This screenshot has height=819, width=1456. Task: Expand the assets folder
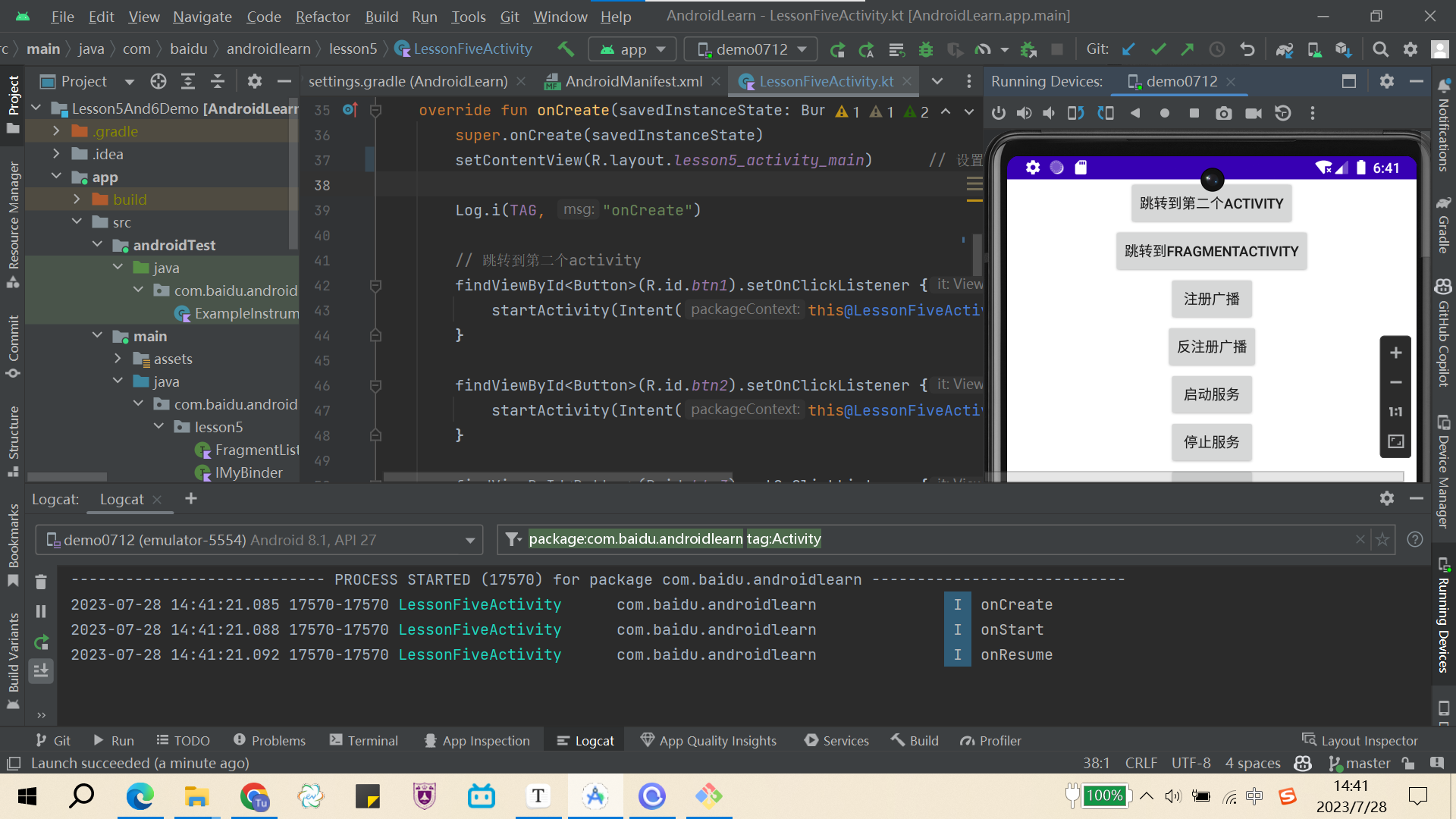point(118,359)
